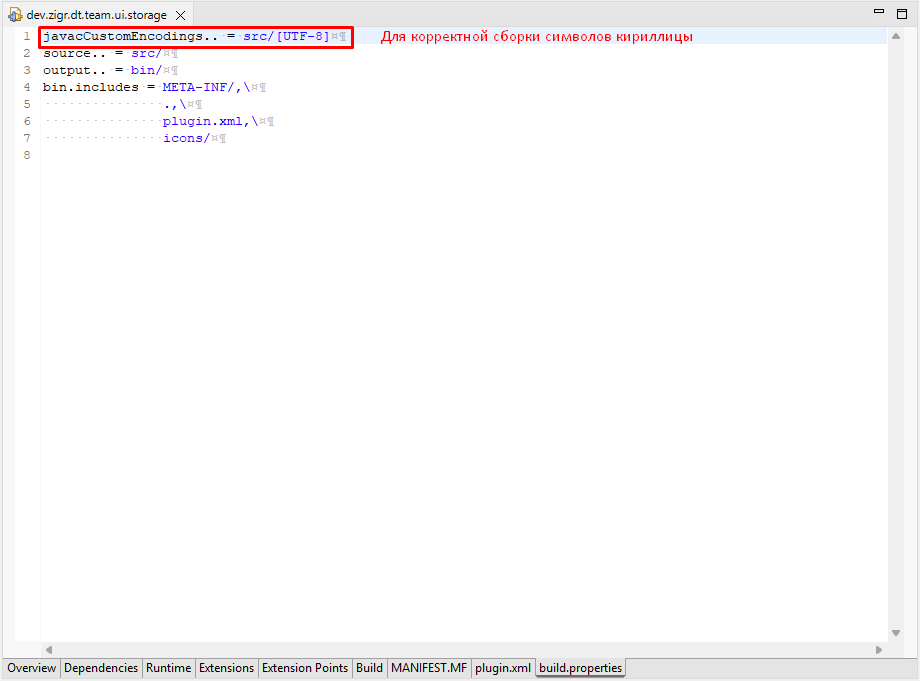Select the Runtime tab
The width and height of the screenshot is (920, 681).
(168, 668)
